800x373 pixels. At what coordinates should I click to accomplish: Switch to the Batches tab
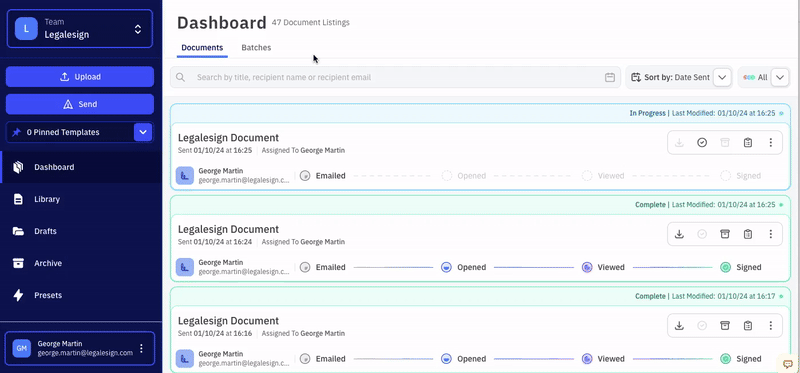(256, 47)
